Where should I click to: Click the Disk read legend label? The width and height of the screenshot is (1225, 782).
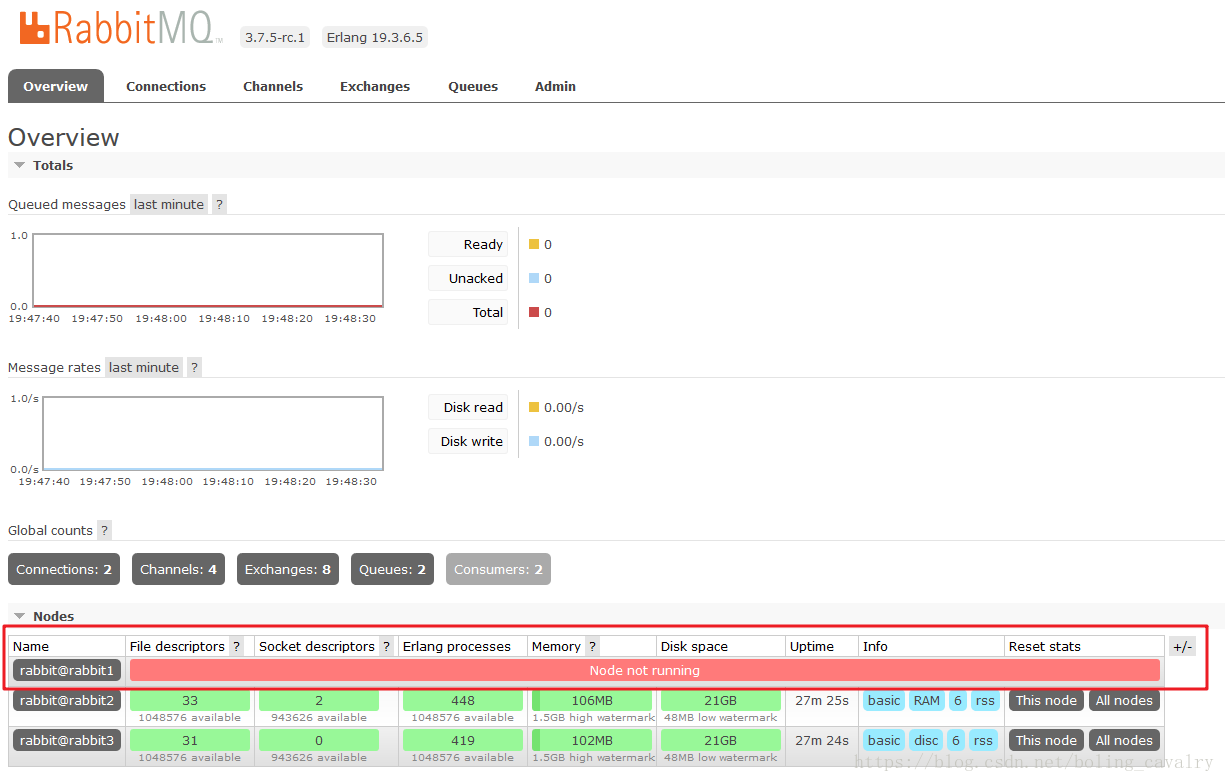coord(468,407)
